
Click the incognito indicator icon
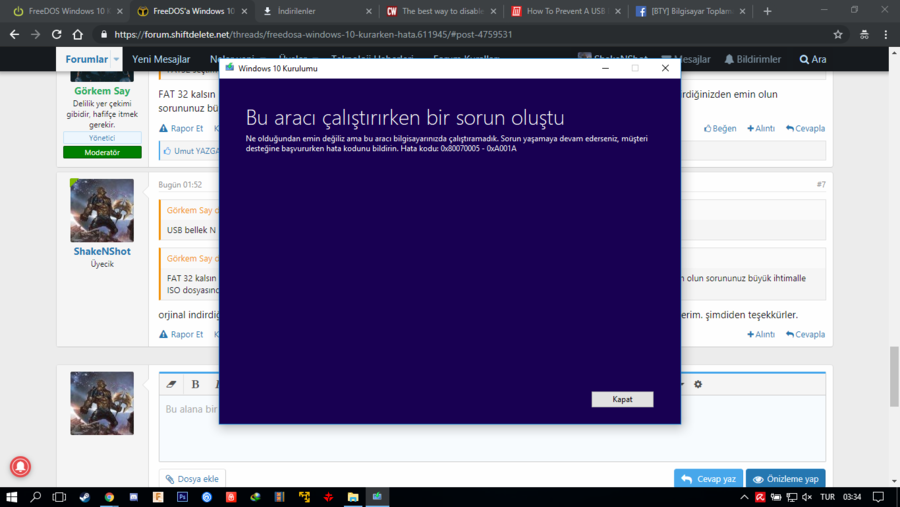pyautogui.click(x=864, y=34)
